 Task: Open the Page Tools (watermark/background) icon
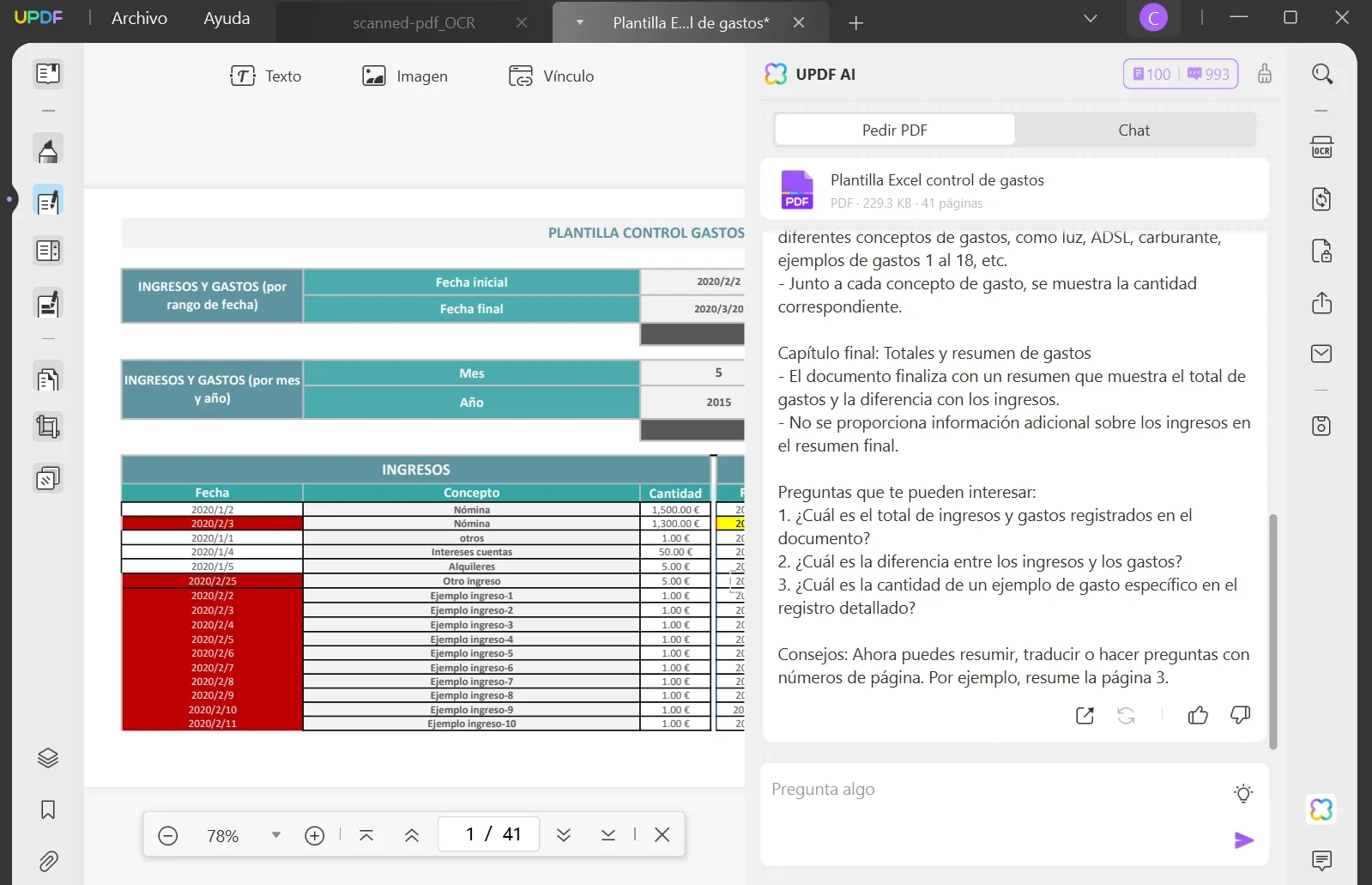click(x=48, y=478)
